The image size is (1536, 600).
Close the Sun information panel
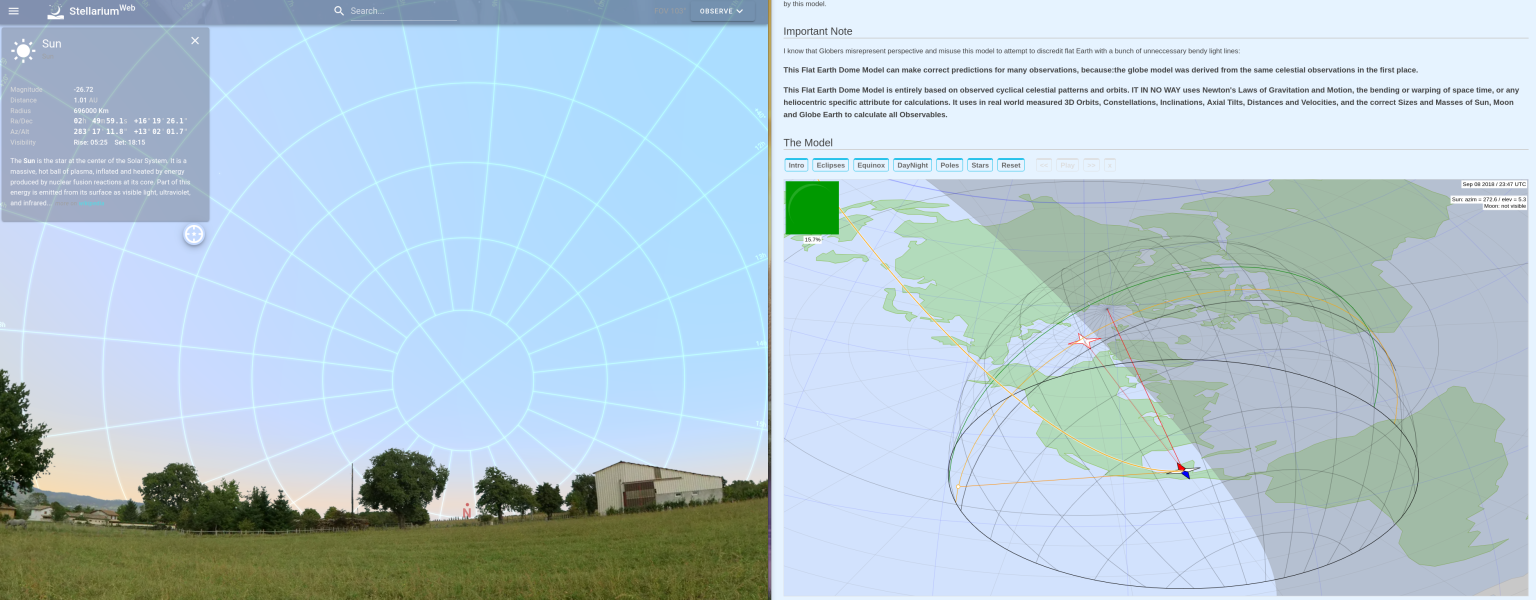click(x=195, y=41)
